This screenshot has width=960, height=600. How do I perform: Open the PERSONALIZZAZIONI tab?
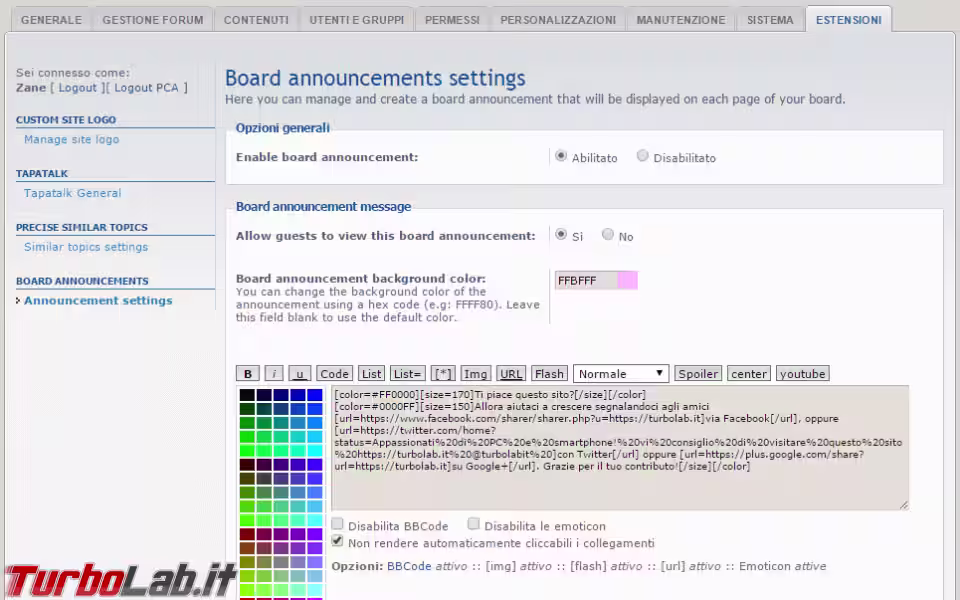coord(558,20)
